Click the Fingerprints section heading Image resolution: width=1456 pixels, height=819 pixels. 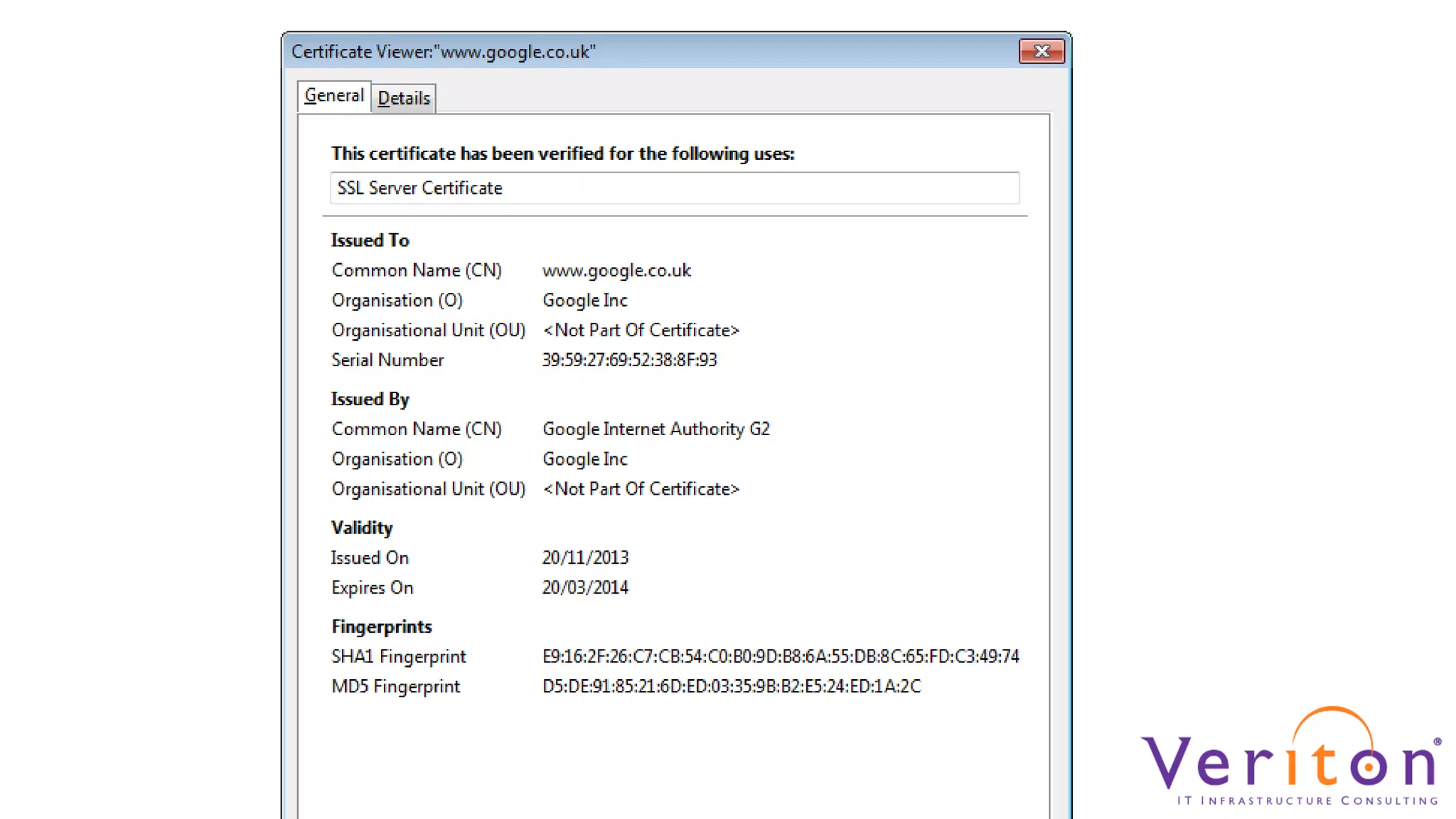[381, 626]
